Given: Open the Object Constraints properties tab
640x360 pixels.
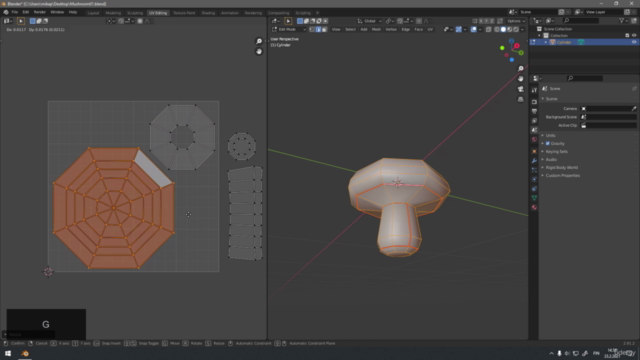Looking at the screenshot, I should pyautogui.click(x=534, y=189).
